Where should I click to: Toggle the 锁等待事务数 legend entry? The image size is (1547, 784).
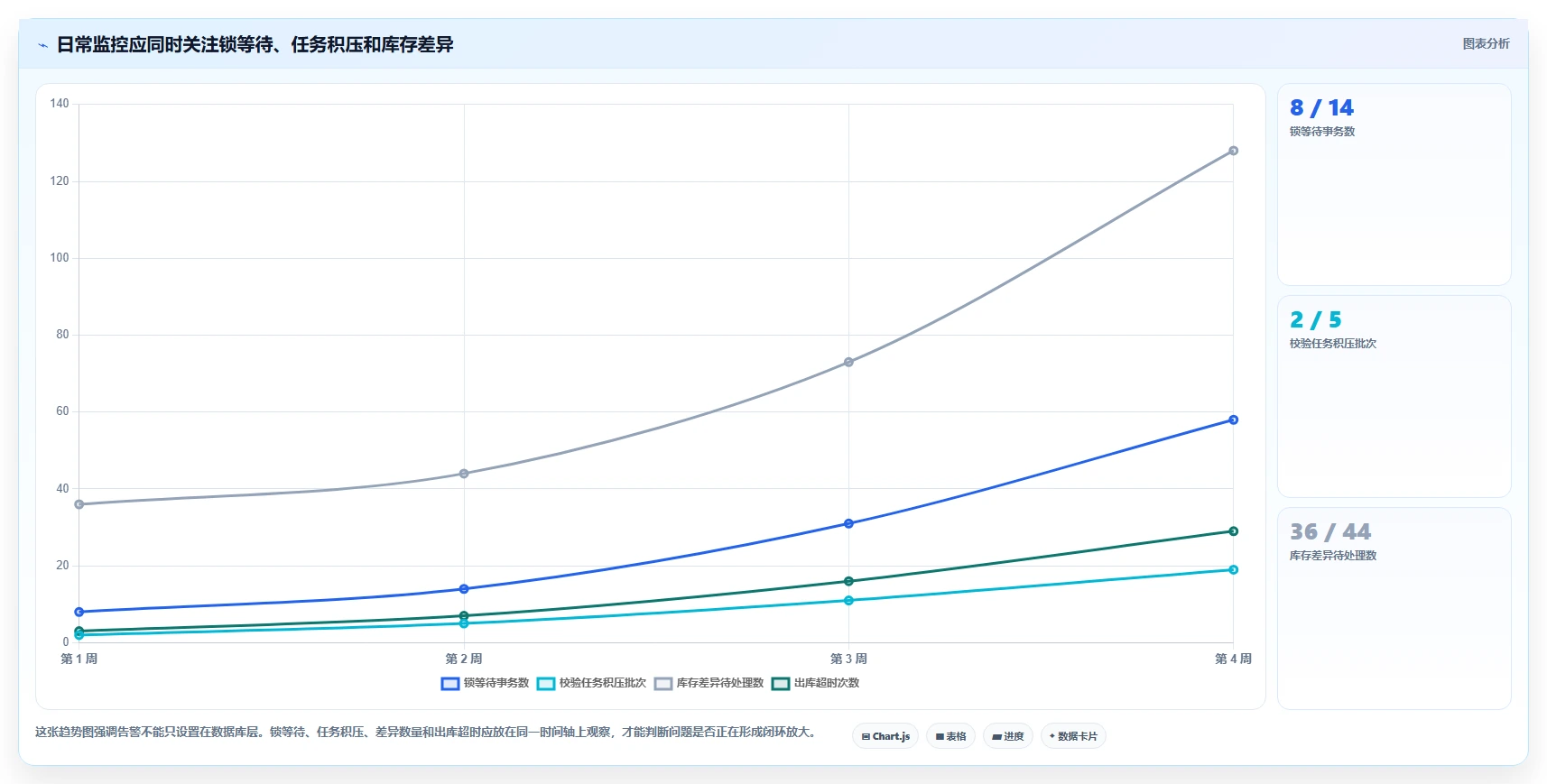coord(485,683)
